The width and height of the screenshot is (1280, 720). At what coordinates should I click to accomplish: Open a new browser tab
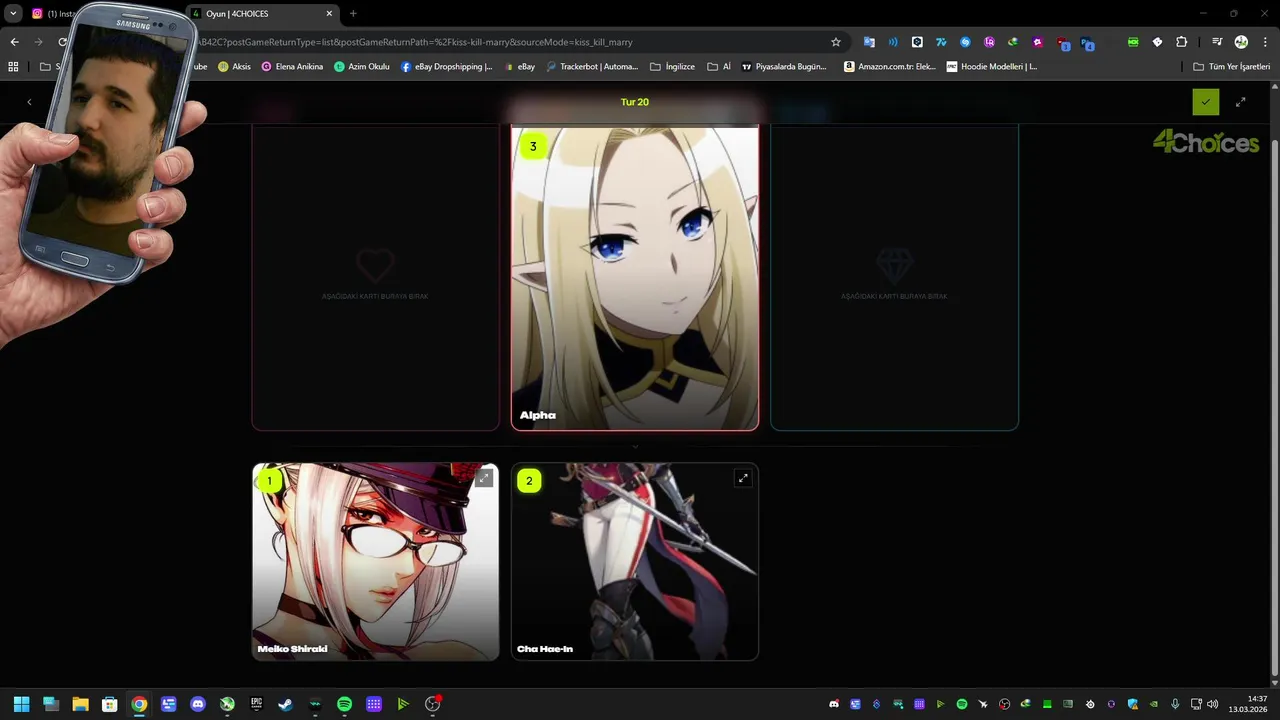(353, 14)
